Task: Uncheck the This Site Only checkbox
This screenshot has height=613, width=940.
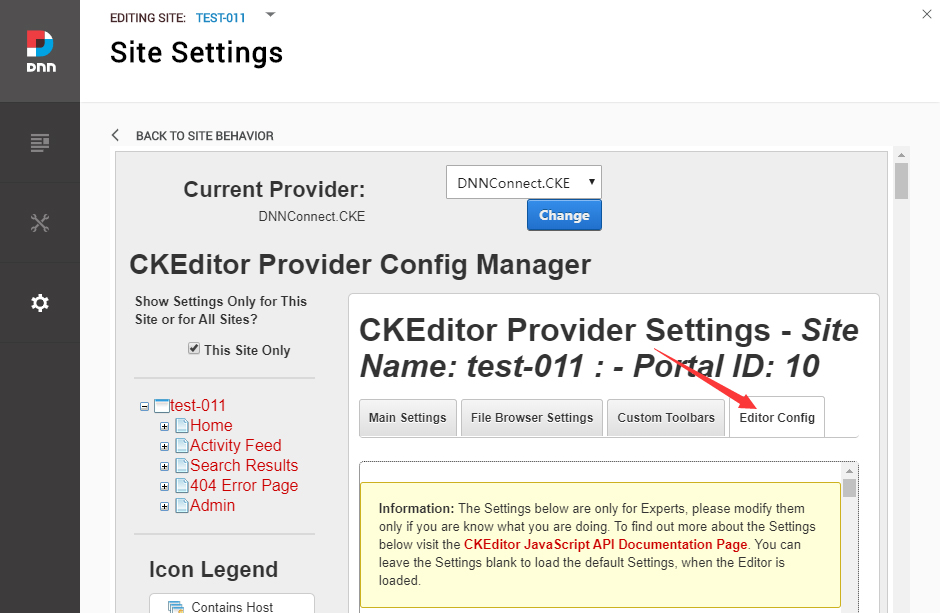Action: click(x=194, y=349)
